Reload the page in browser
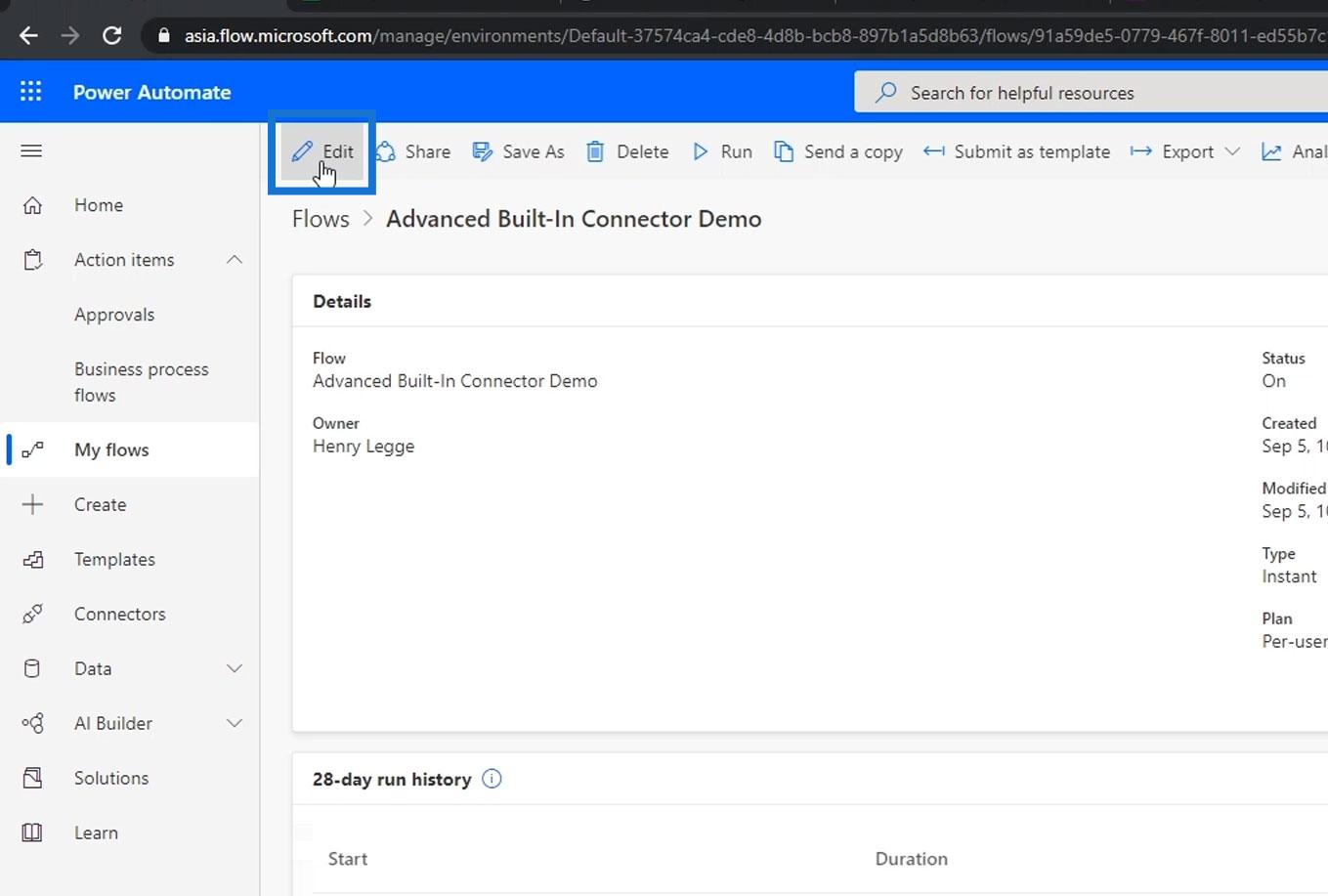 tap(112, 36)
